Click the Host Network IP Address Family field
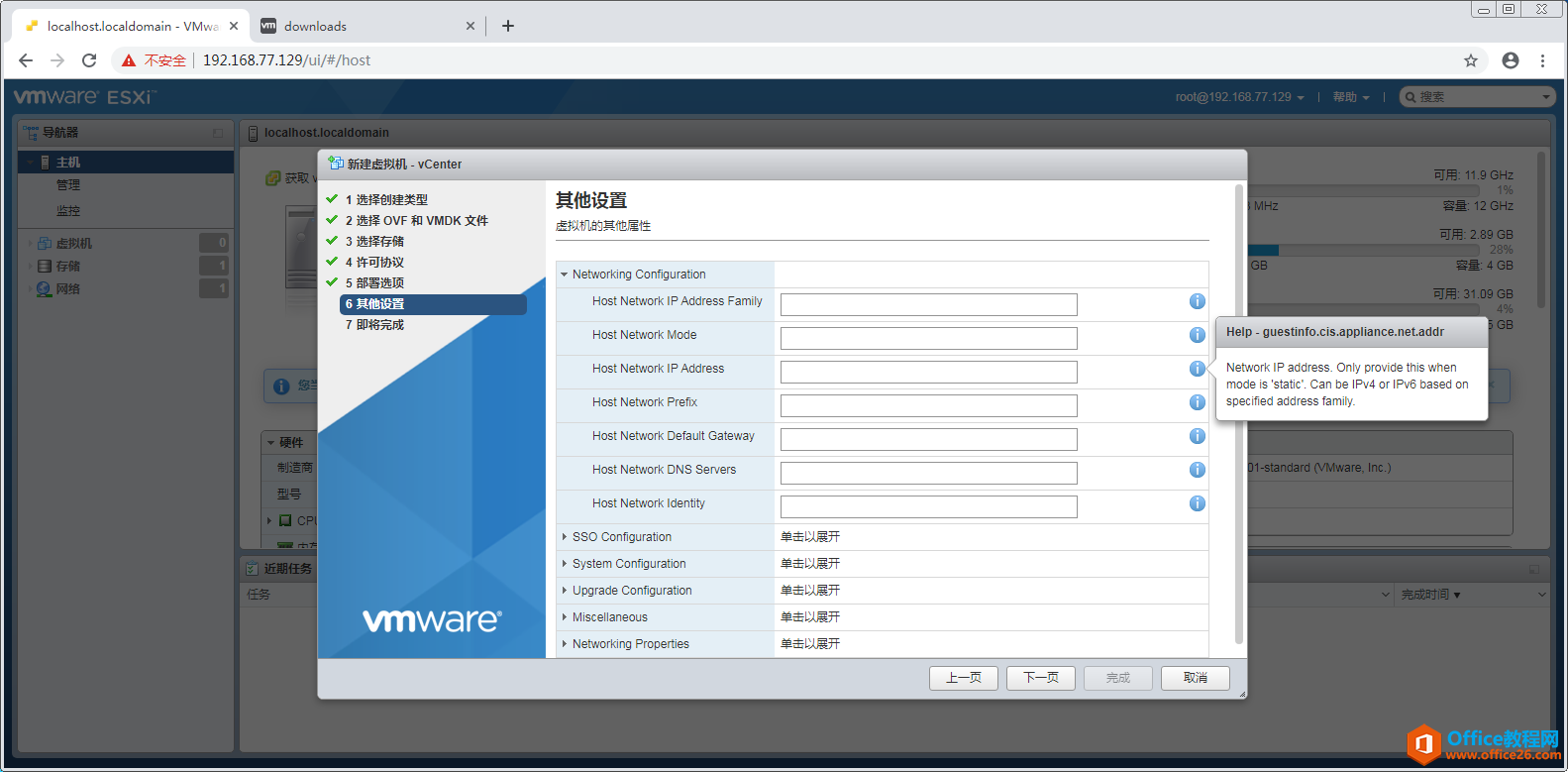Viewport: 1568px width, 772px height. pos(929,304)
